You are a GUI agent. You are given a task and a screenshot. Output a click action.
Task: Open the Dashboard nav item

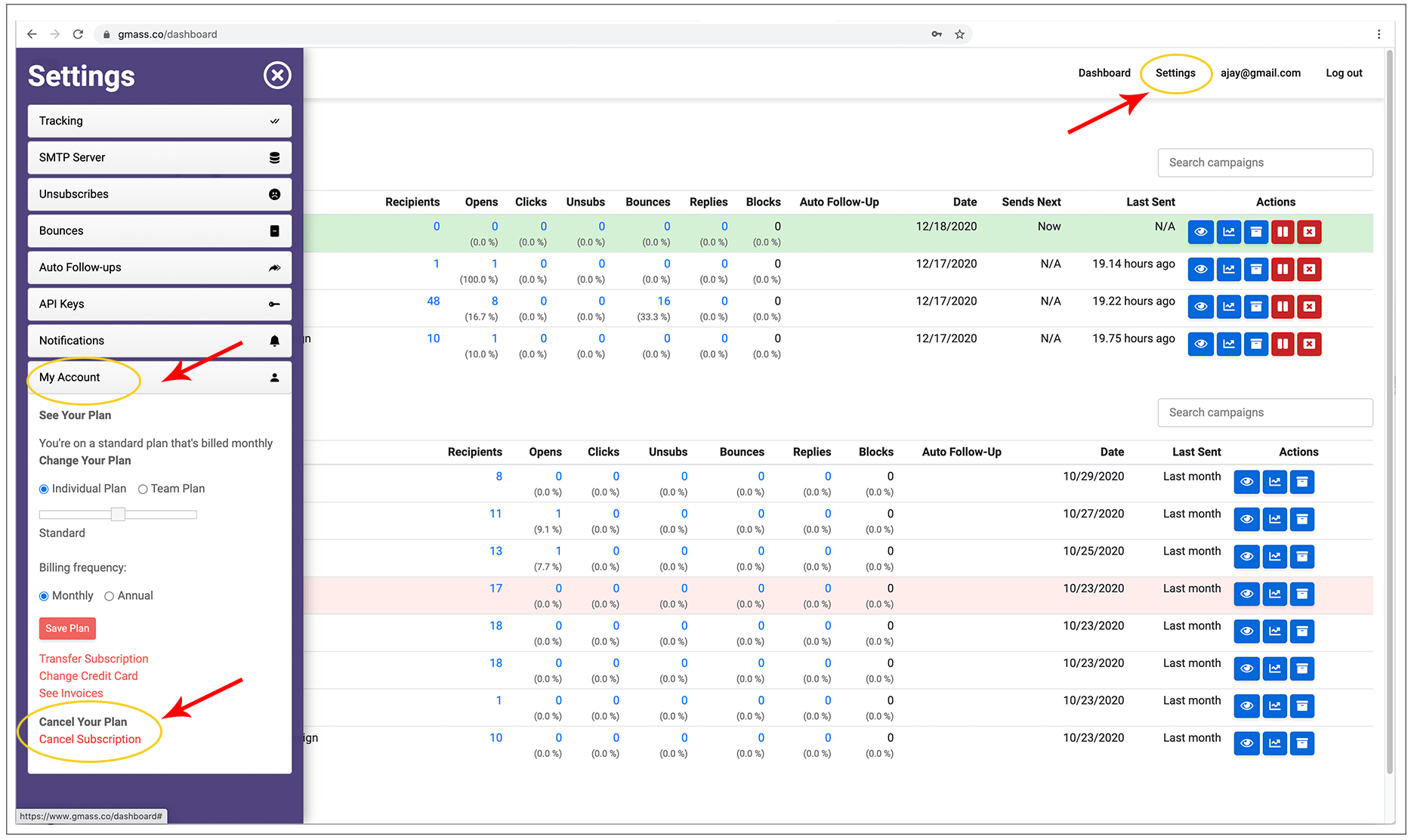tap(1104, 73)
